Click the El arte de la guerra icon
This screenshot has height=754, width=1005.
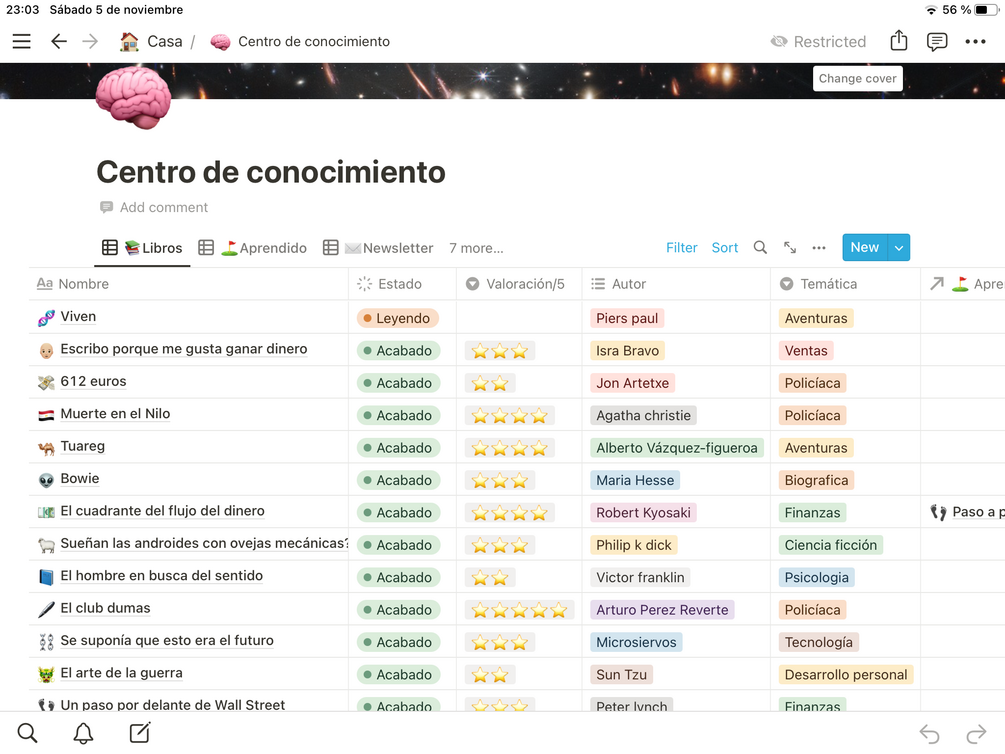click(46, 674)
